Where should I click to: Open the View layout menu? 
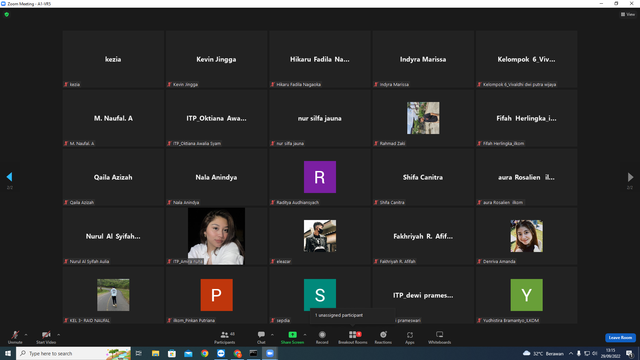628,14
